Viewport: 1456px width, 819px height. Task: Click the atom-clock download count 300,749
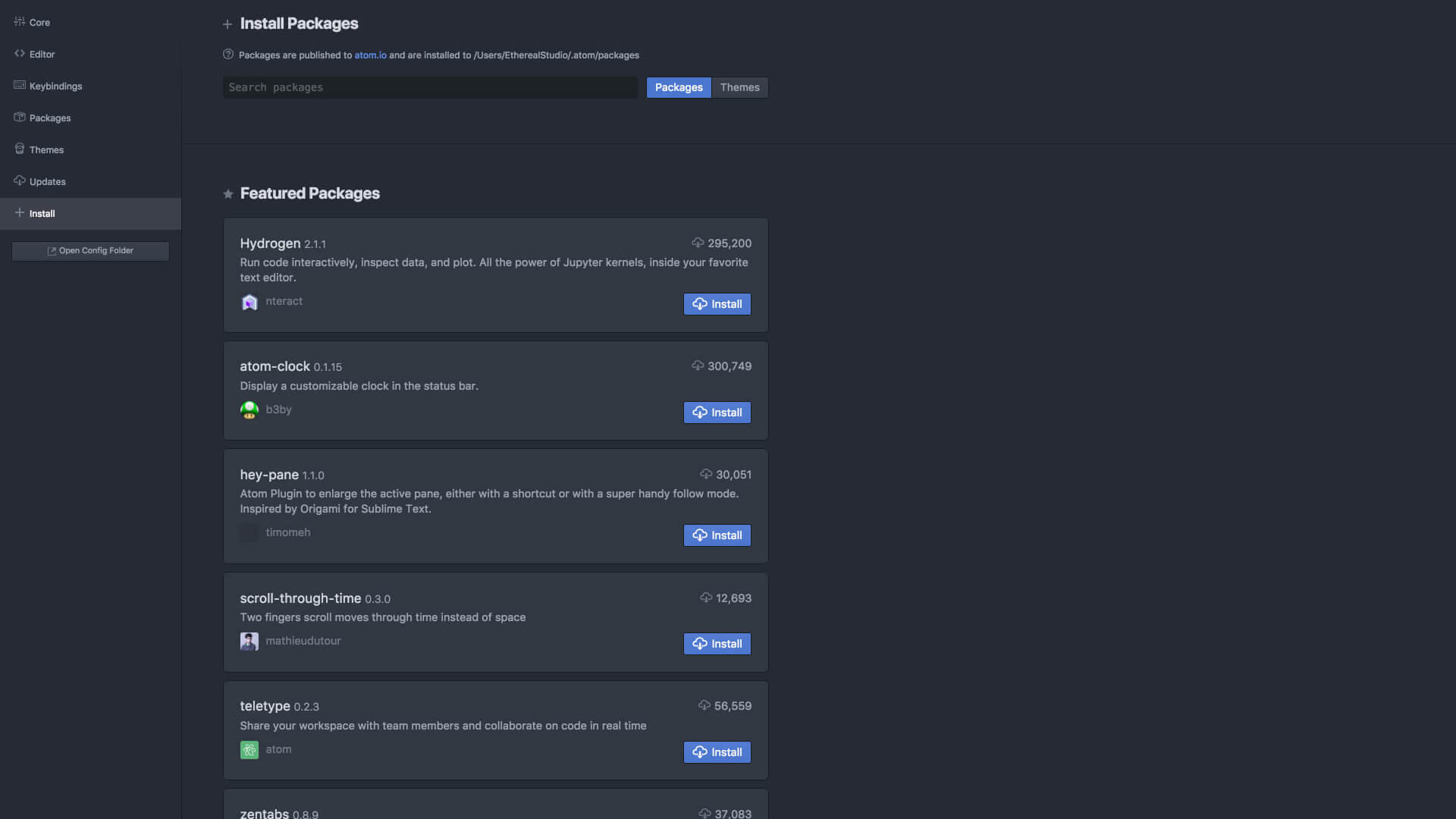click(x=730, y=366)
